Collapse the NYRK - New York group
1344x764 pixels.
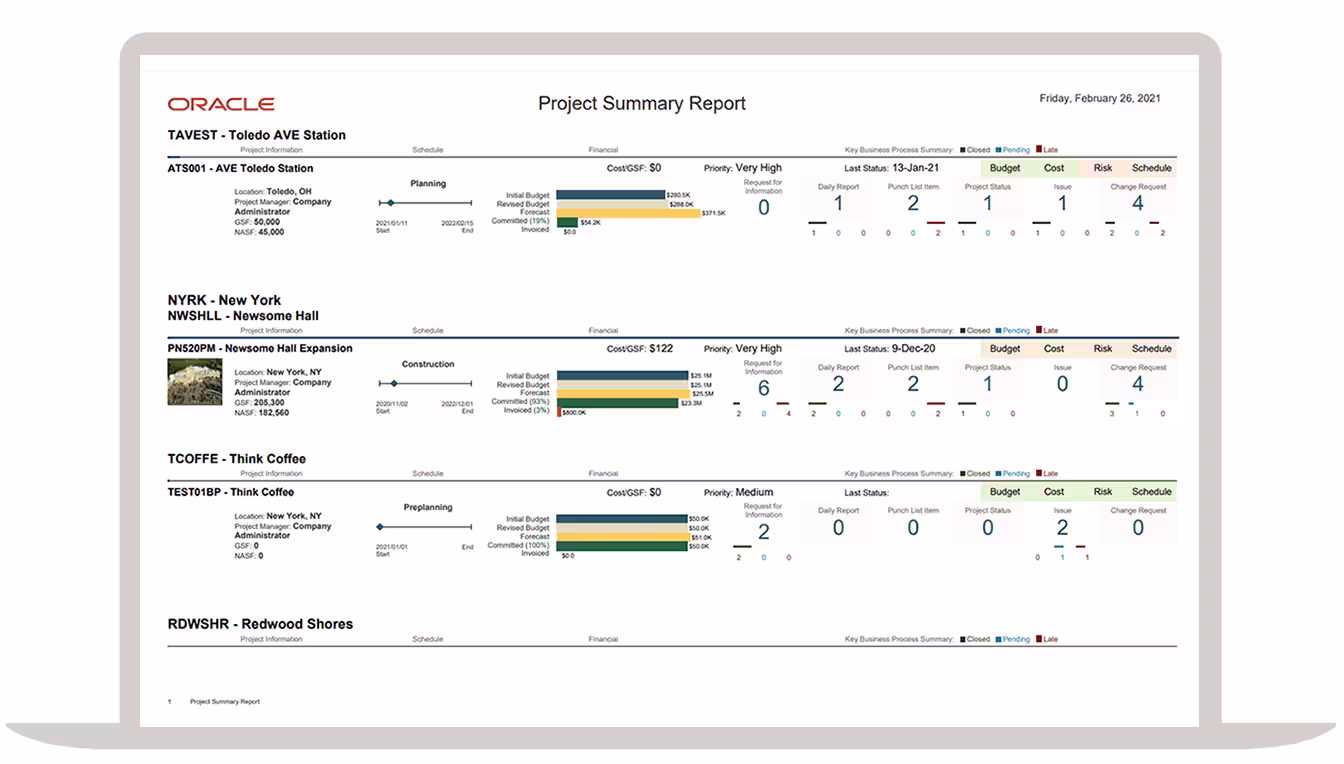tap(224, 299)
